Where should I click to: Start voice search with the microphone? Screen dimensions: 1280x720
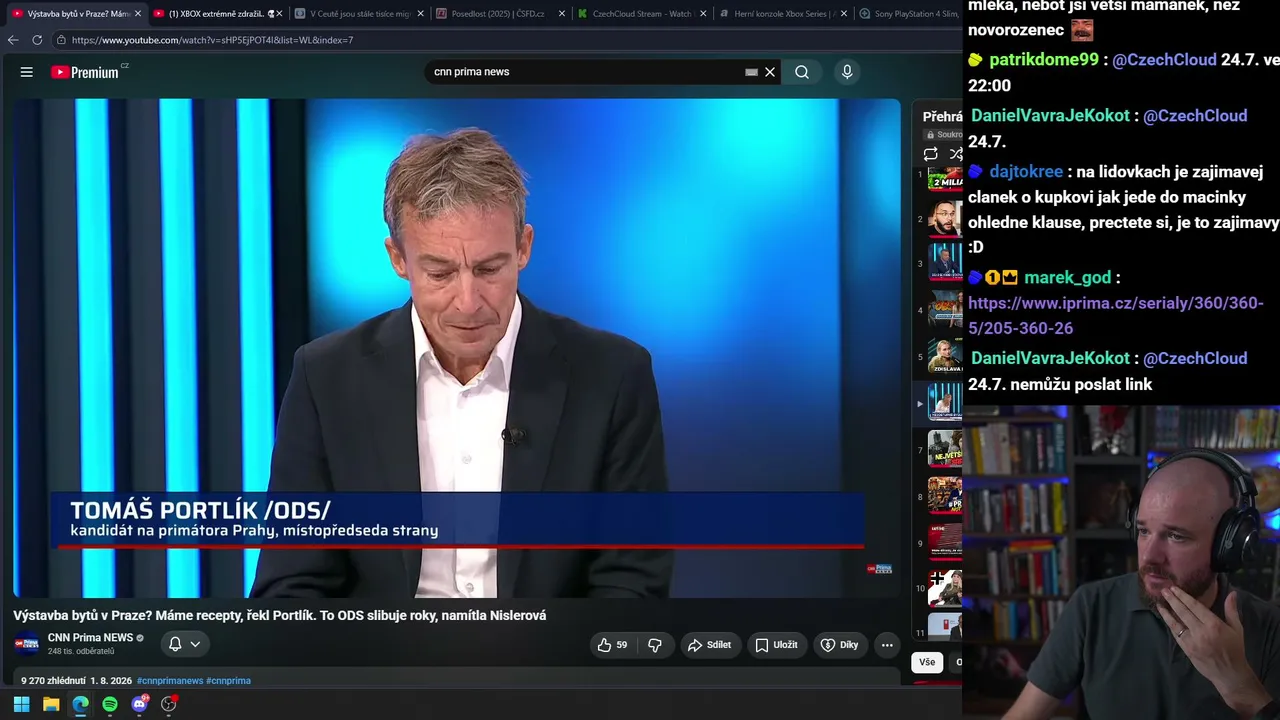click(847, 72)
